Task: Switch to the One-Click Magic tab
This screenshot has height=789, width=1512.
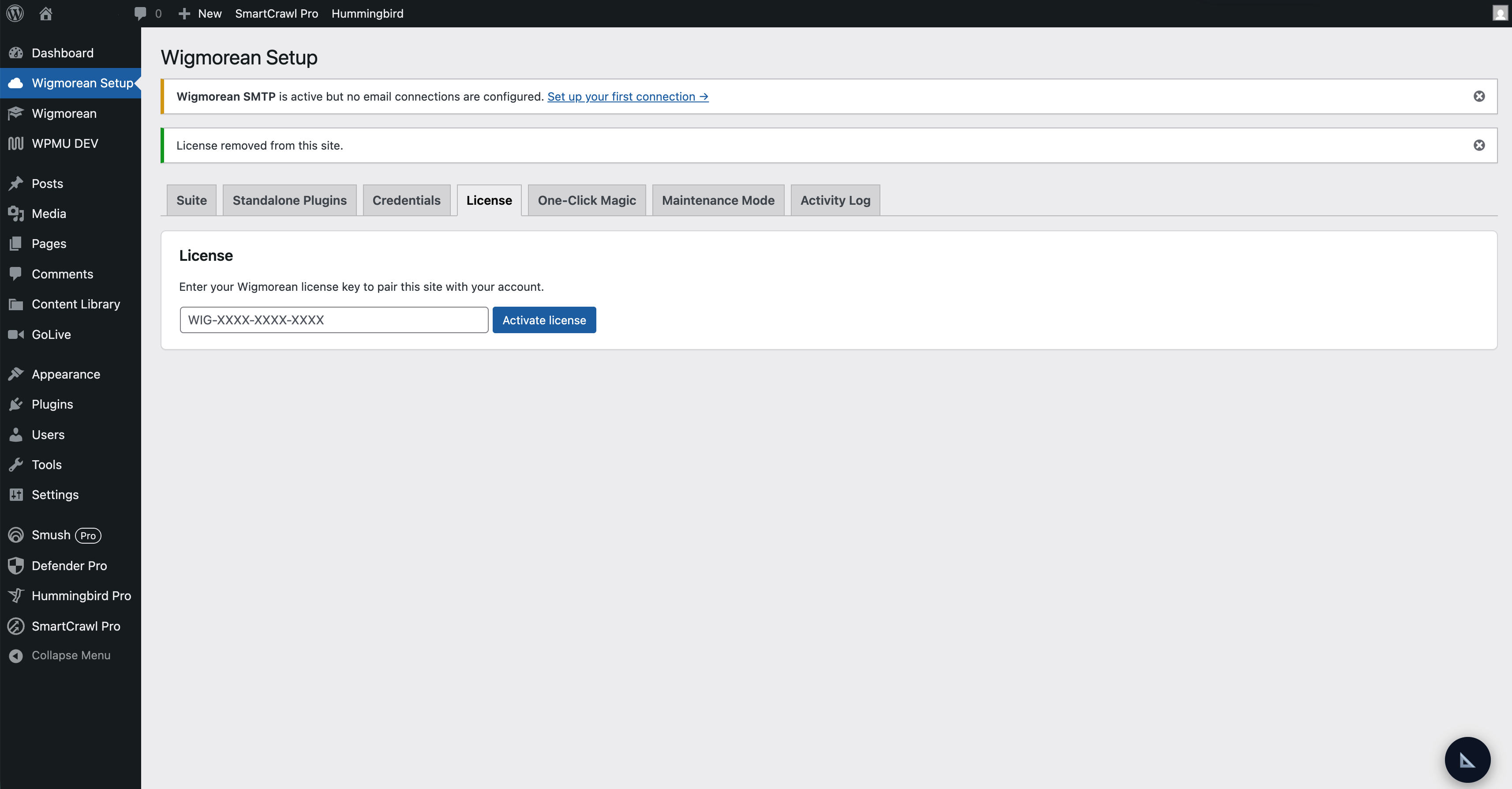Action: pos(587,200)
